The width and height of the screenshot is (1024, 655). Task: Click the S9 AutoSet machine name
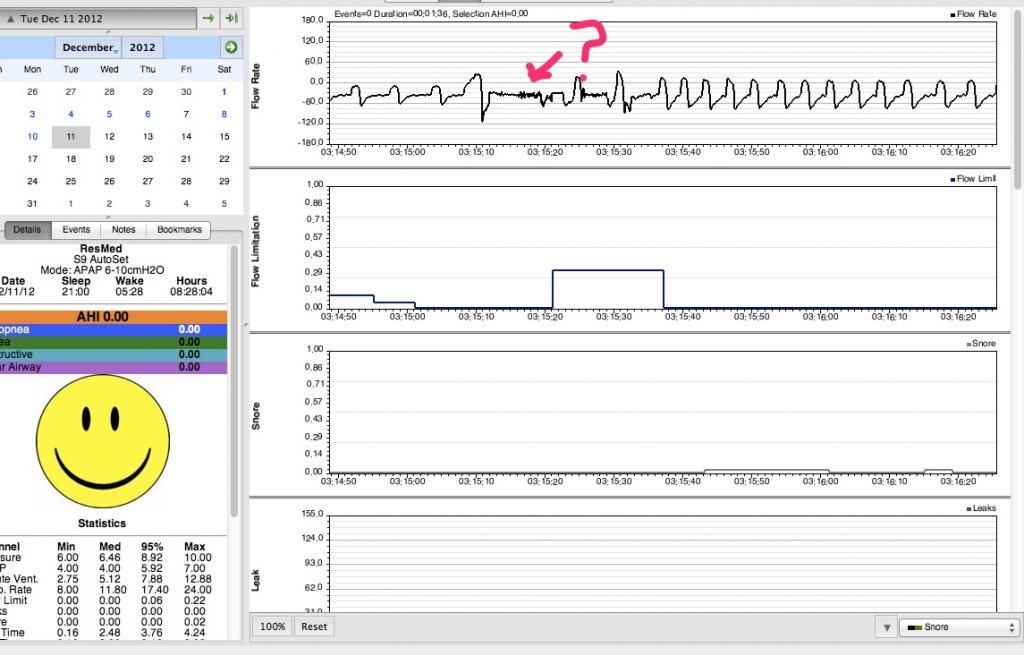pyautogui.click(x=101, y=259)
